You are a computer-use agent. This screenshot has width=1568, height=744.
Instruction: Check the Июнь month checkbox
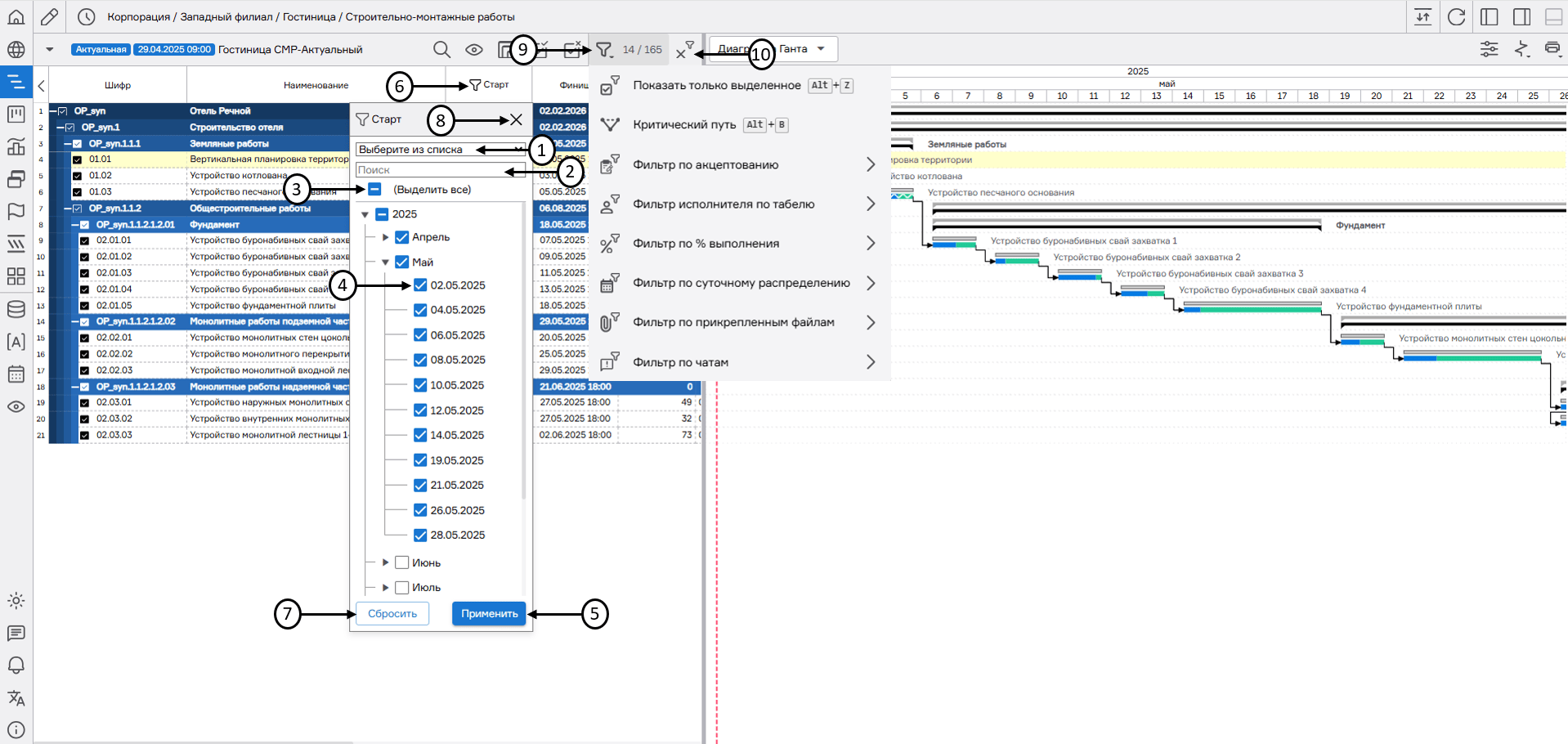[402, 562]
